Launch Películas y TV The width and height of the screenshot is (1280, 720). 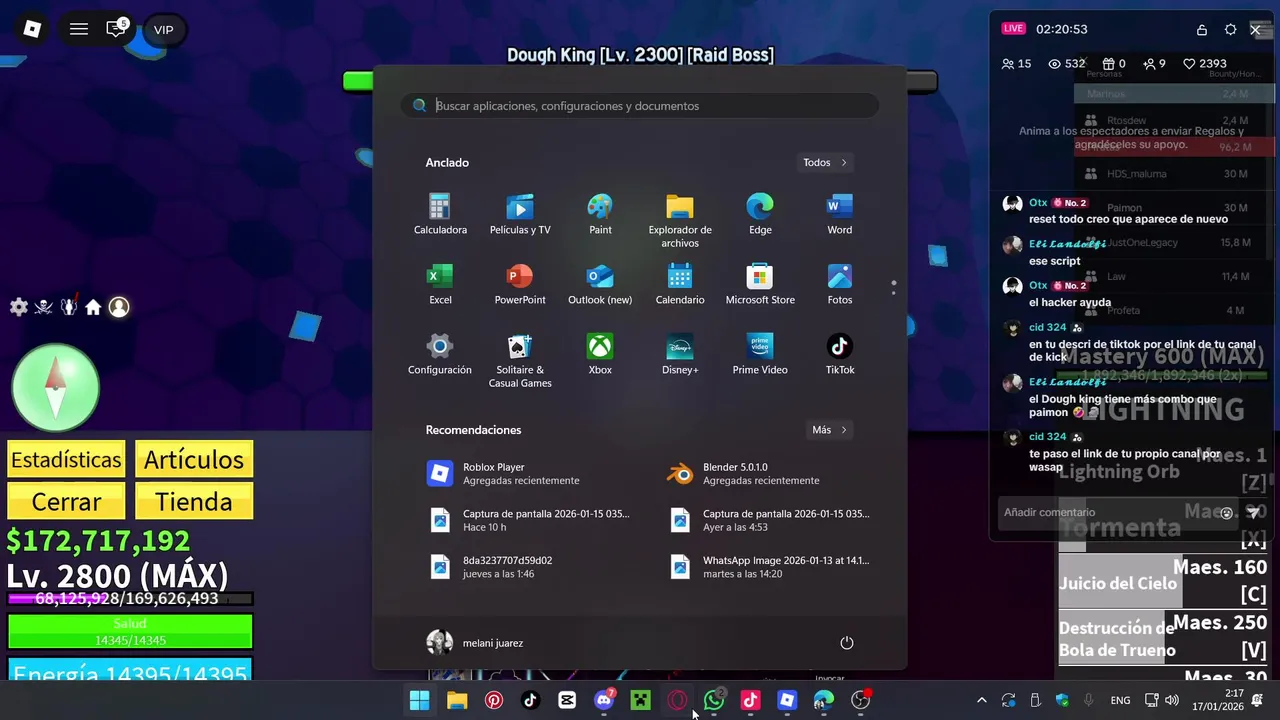(520, 215)
